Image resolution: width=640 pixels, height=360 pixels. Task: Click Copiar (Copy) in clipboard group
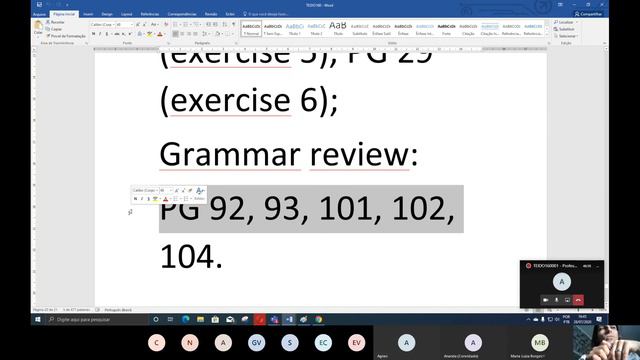[x=54, y=29]
